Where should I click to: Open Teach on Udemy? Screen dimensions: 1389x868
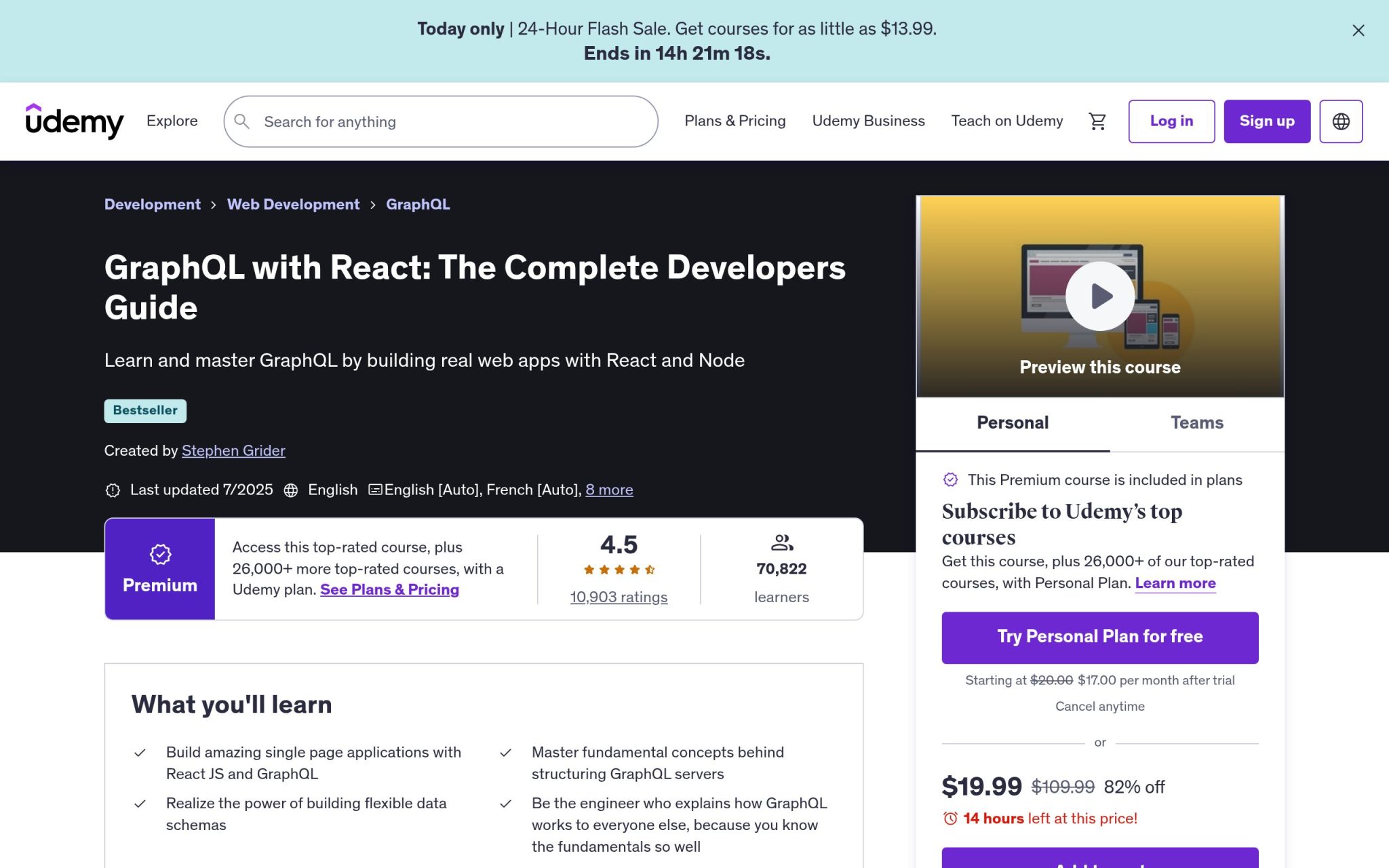point(1007,121)
